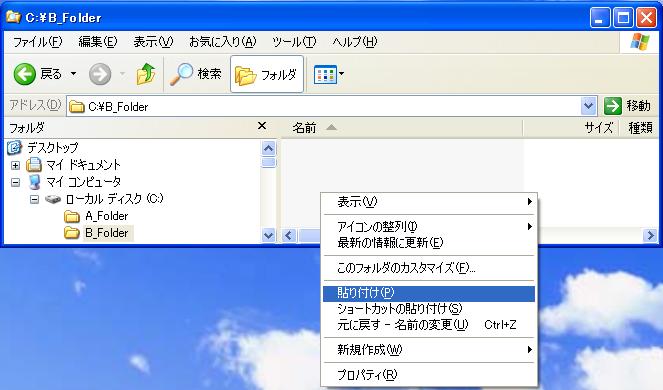Expand the address bar dropdown
Image resolution: width=663 pixels, height=390 pixels.
click(x=589, y=106)
